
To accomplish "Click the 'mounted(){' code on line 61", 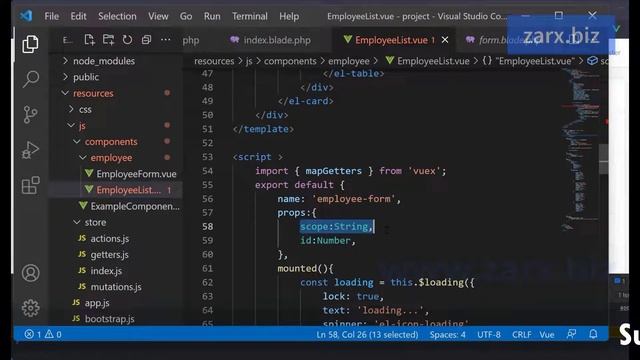I will 305,269.
